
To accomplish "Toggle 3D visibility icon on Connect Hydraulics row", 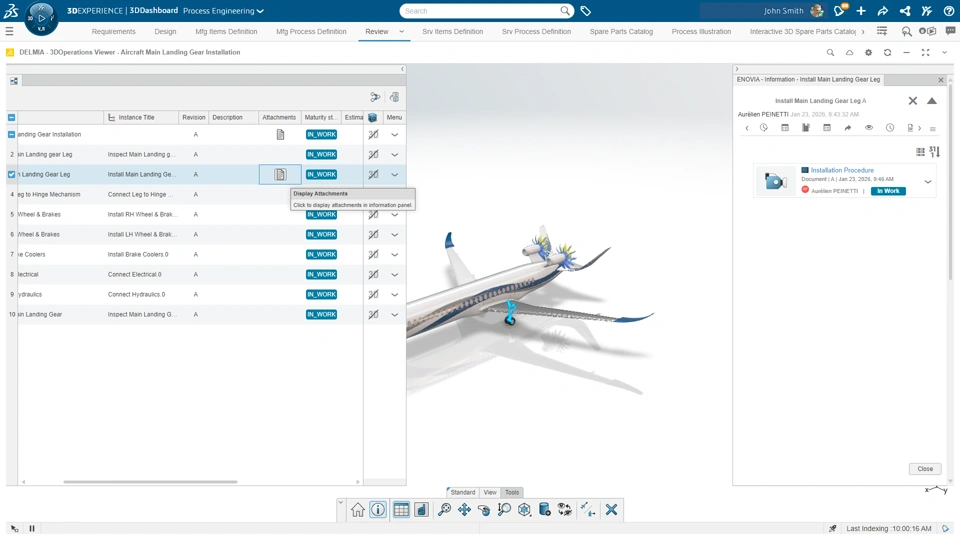I will (x=373, y=294).
